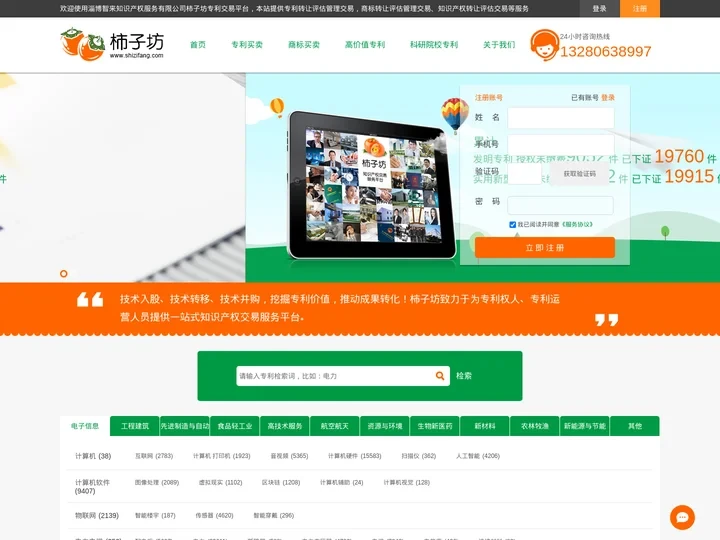Switch to the 生物新医药 tab
Image resolution: width=720 pixels, height=540 pixels.
coord(435,426)
